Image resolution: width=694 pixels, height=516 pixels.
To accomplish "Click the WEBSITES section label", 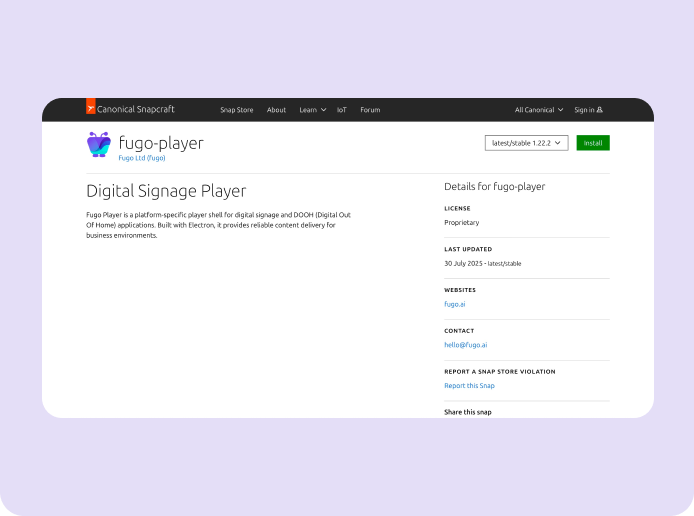I will coord(460,290).
